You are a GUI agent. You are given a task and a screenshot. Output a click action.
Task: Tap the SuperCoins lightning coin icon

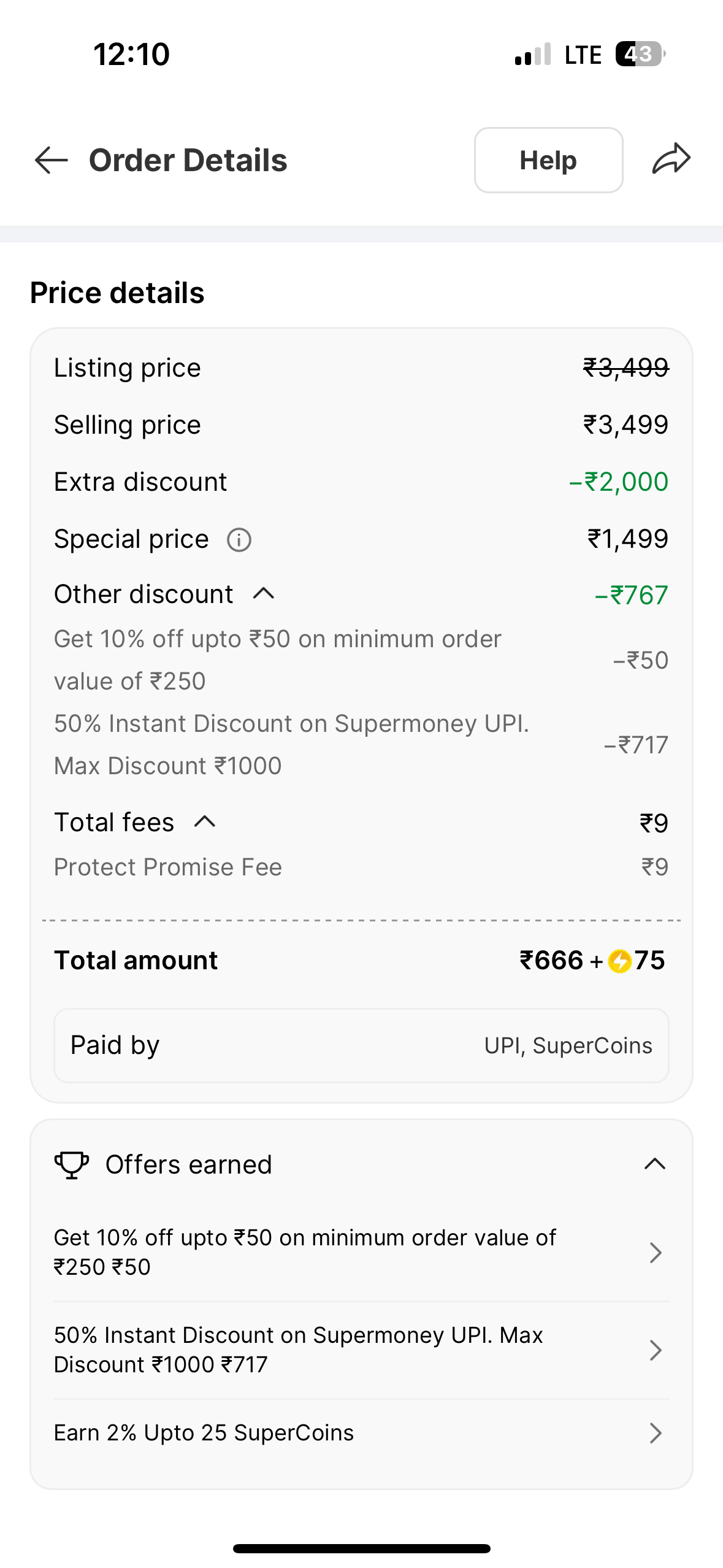click(x=619, y=961)
